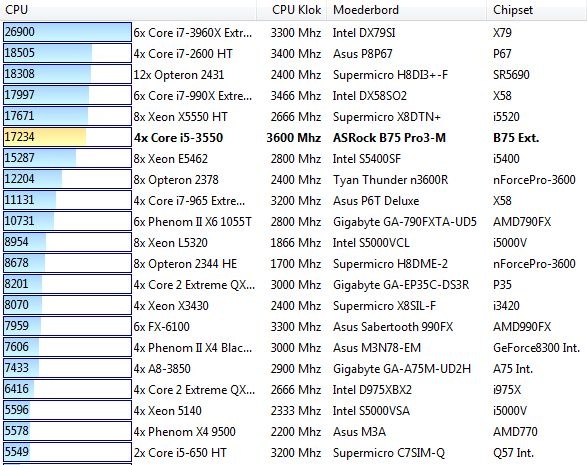587x465 pixels.
Task: Click the Chipset column header
Action: pyautogui.click(x=536, y=10)
